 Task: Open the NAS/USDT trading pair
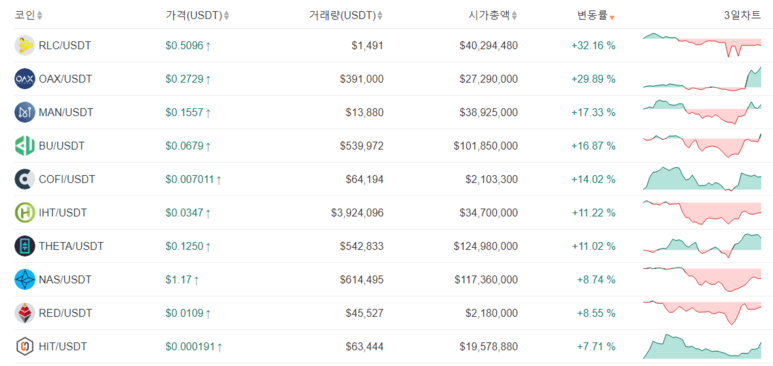[x=65, y=280]
